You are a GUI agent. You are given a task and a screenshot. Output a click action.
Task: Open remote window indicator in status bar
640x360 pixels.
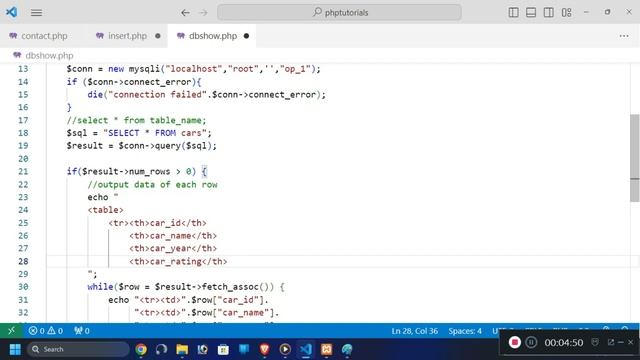click(11, 331)
